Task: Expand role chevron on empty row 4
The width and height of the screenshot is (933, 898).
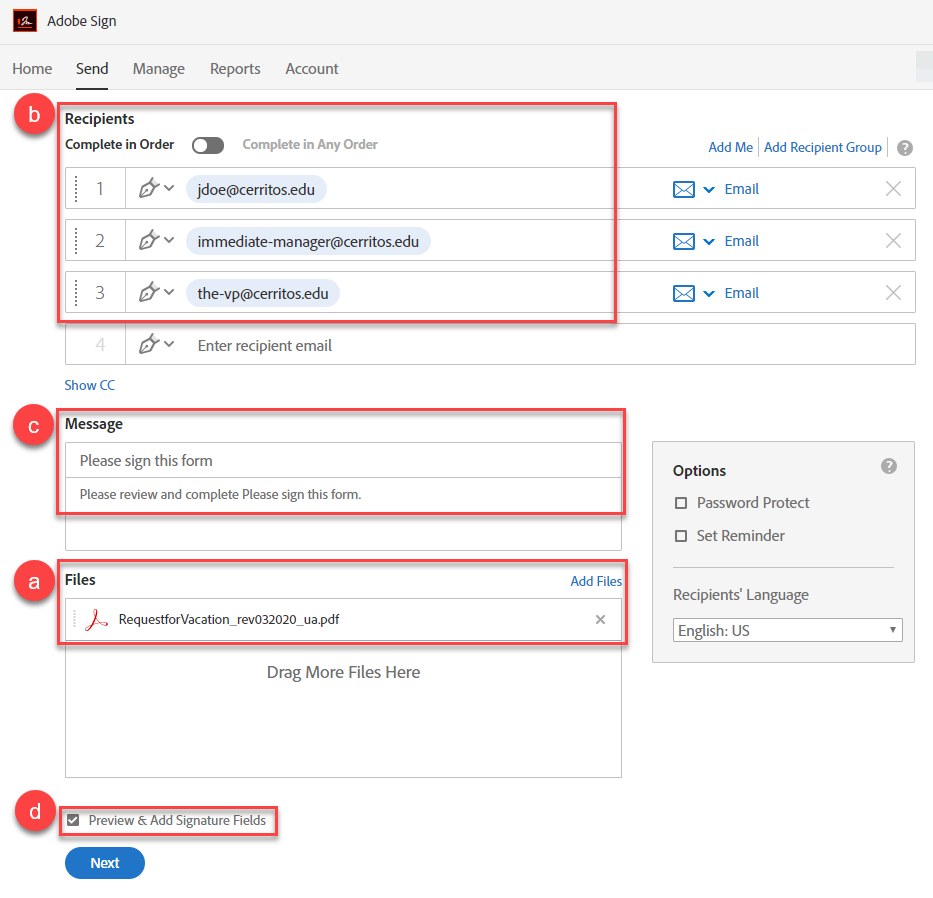Action: coord(169,344)
